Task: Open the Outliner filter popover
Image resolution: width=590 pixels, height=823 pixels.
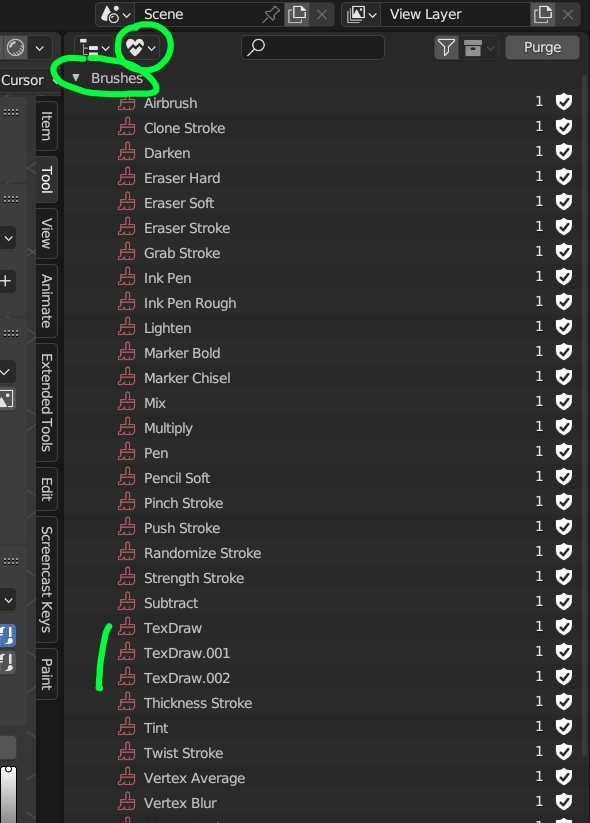Action: tap(446, 48)
